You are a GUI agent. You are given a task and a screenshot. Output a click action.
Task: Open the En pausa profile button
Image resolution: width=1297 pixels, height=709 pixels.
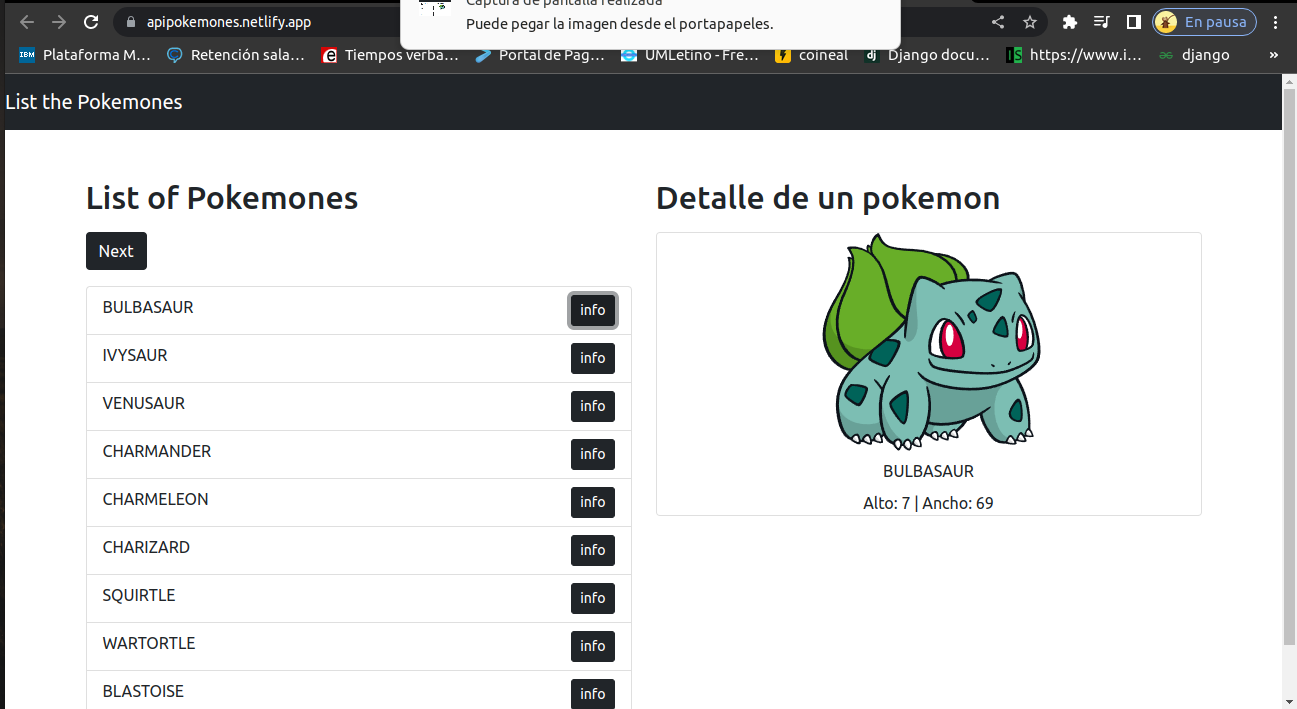[x=1204, y=22]
